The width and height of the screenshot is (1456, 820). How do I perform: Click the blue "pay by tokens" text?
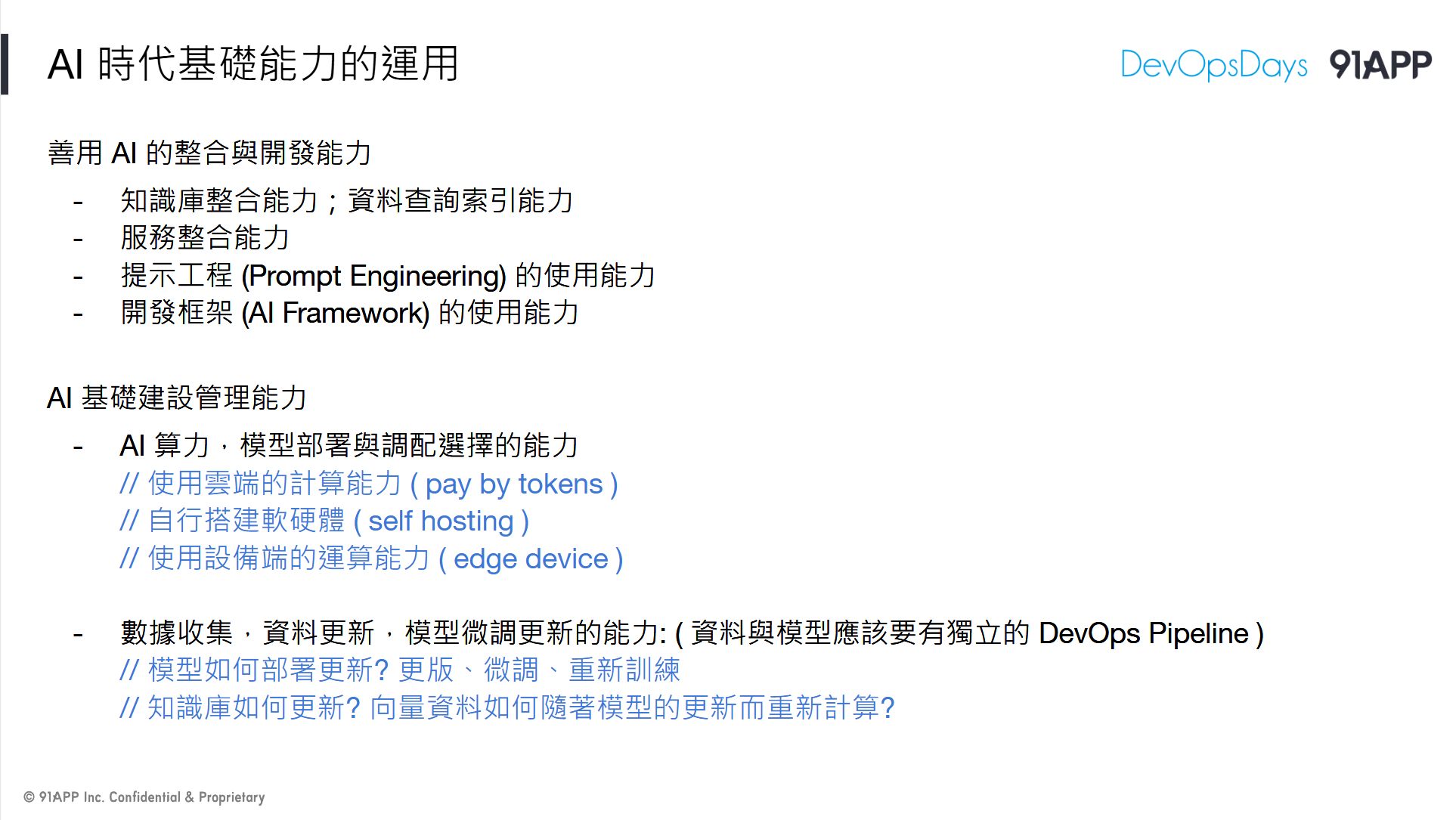pyautogui.click(x=514, y=484)
